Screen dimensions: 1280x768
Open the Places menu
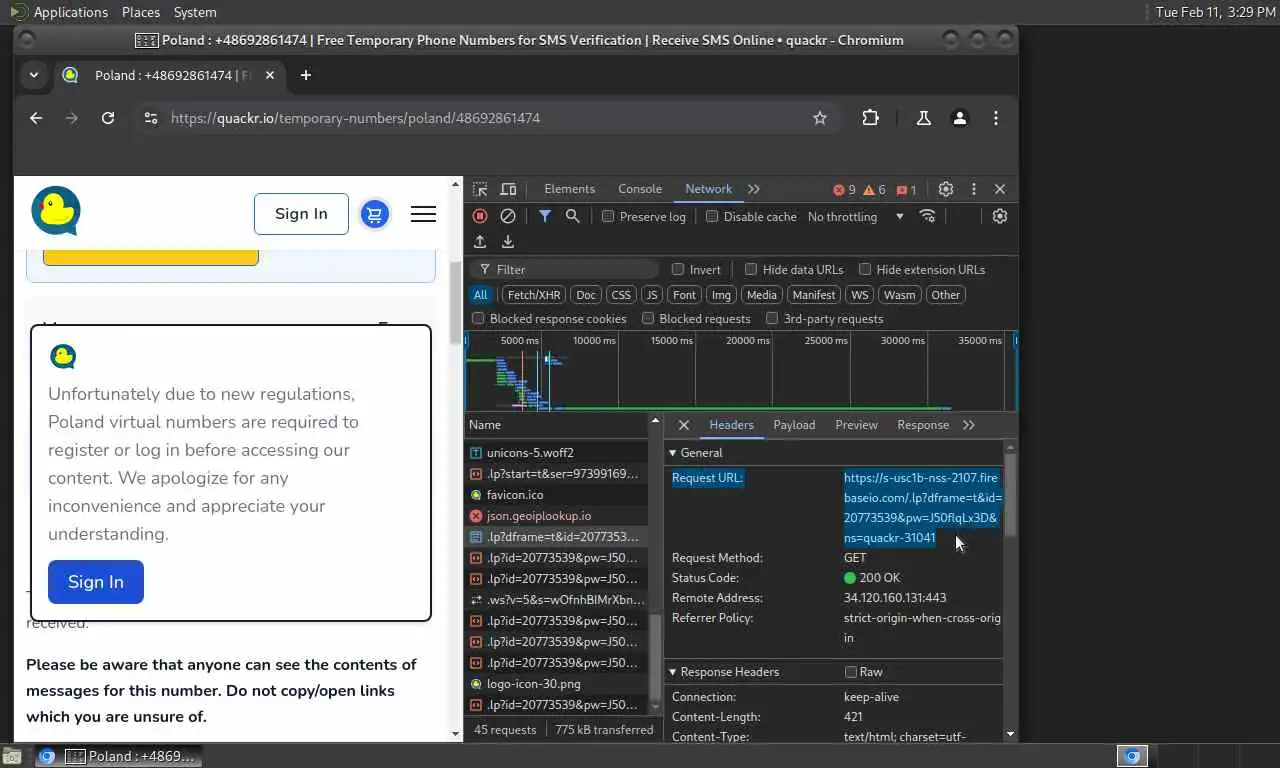tap(141, 12)
